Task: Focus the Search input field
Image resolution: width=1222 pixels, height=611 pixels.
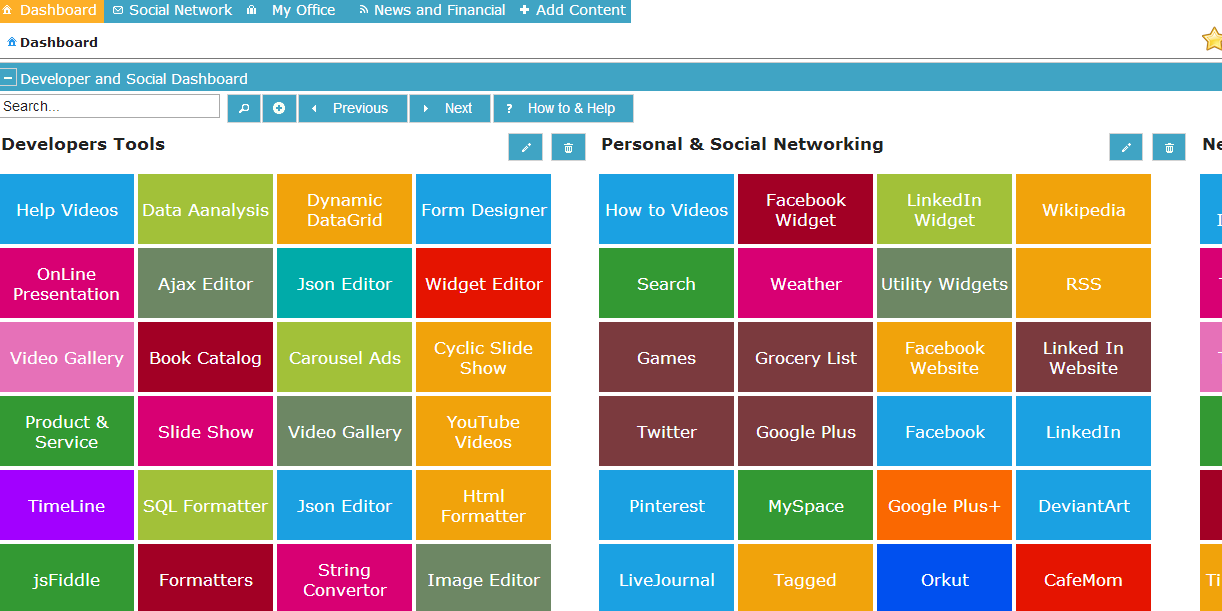Action: click(110, 106)
